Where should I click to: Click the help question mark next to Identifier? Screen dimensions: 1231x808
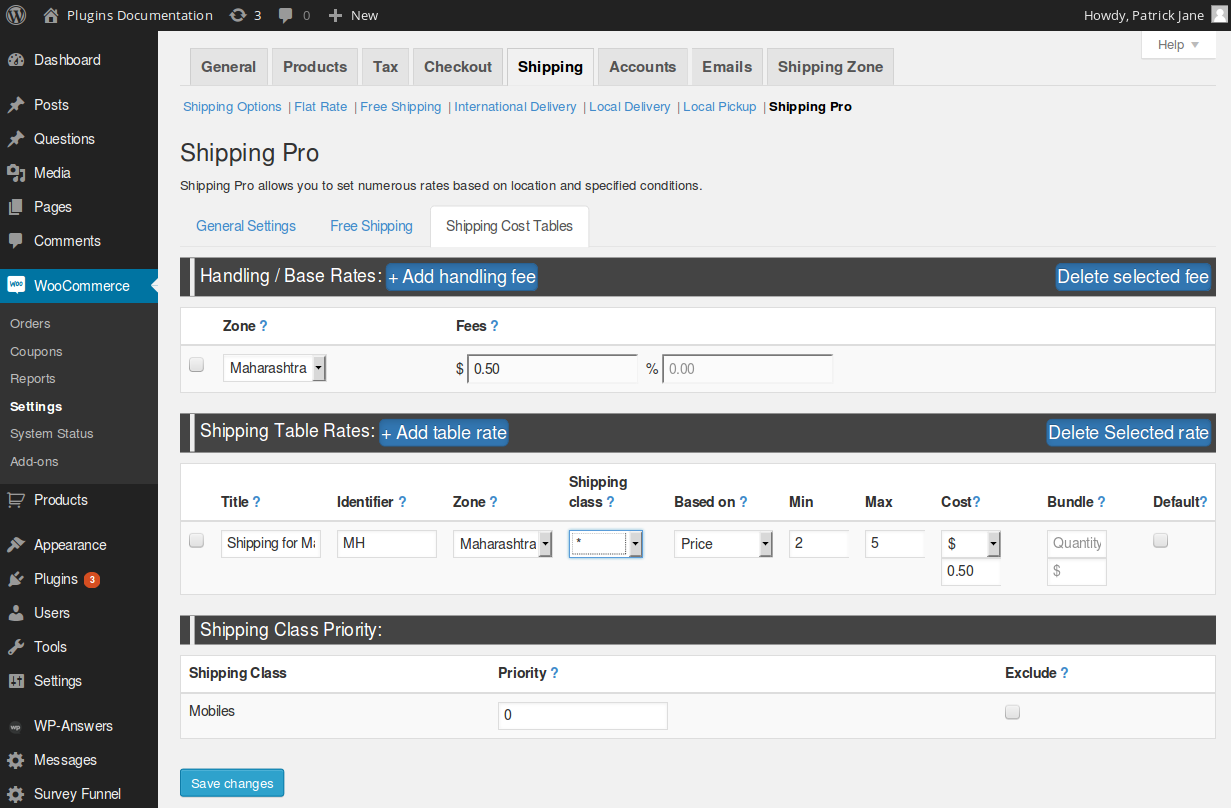402,502
